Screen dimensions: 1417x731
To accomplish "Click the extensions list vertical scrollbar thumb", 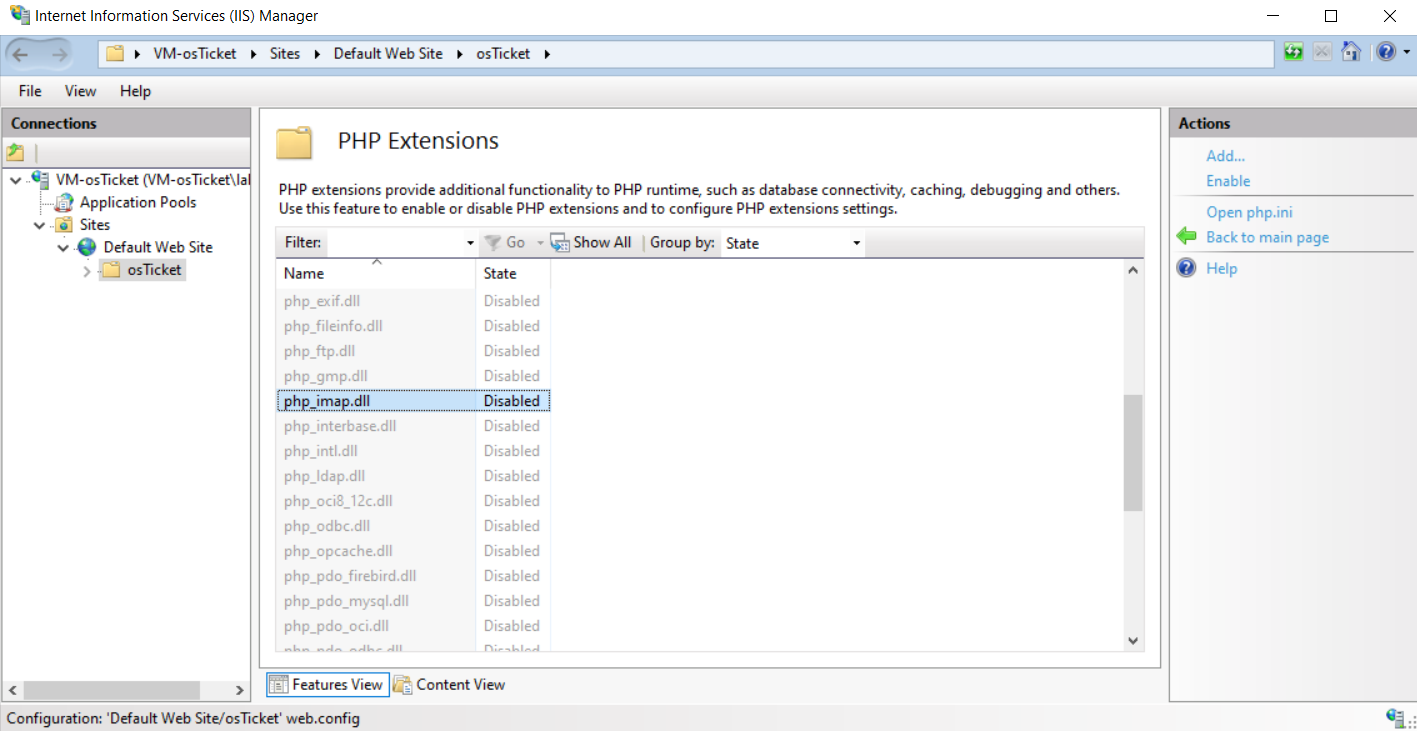I will (1133, 452).
